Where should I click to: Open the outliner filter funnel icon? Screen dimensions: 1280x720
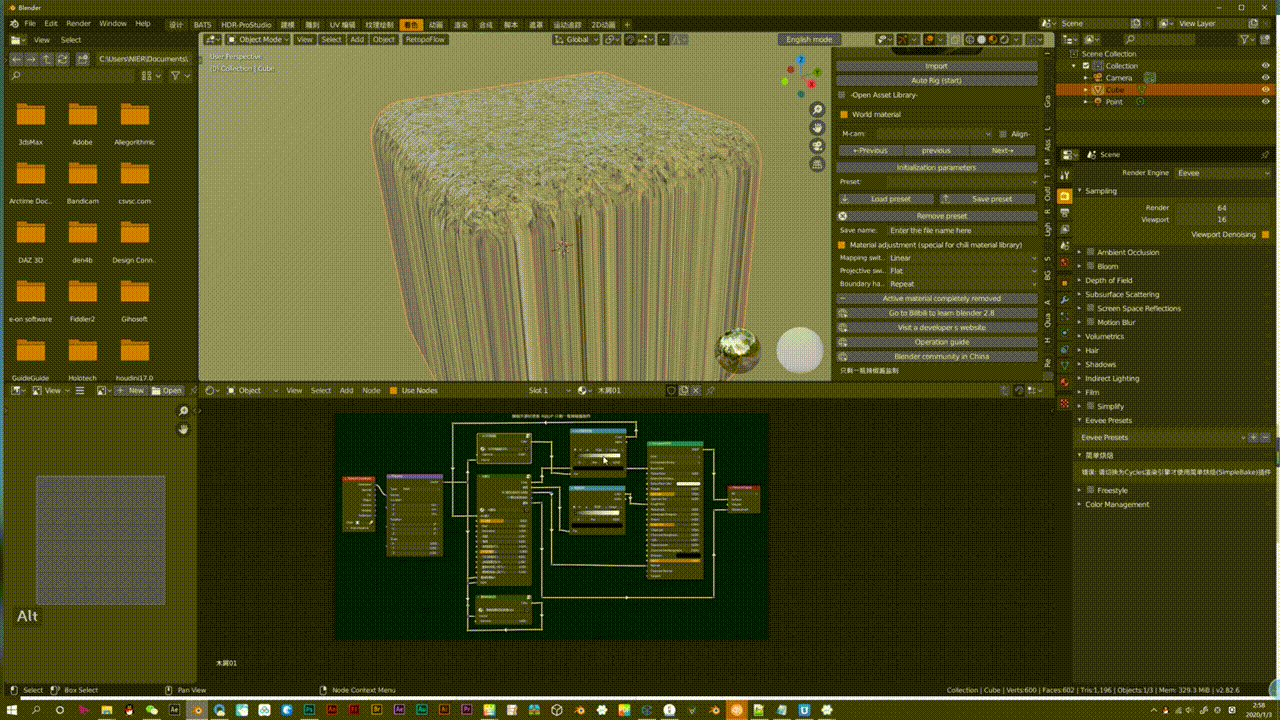click(x=1245, y=39)
